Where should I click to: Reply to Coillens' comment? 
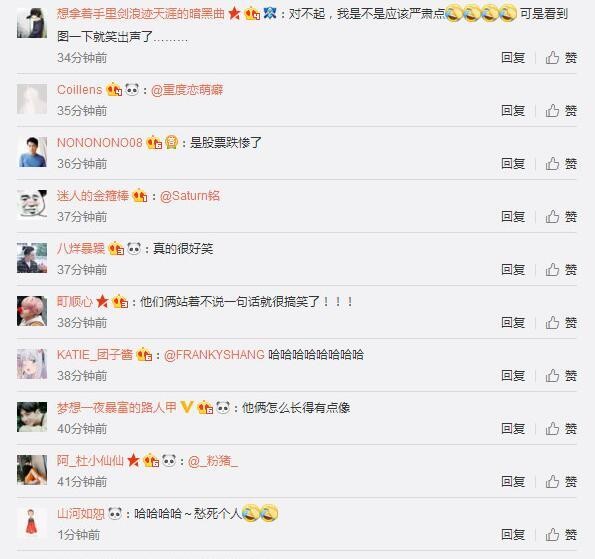(x=513, y=111)
